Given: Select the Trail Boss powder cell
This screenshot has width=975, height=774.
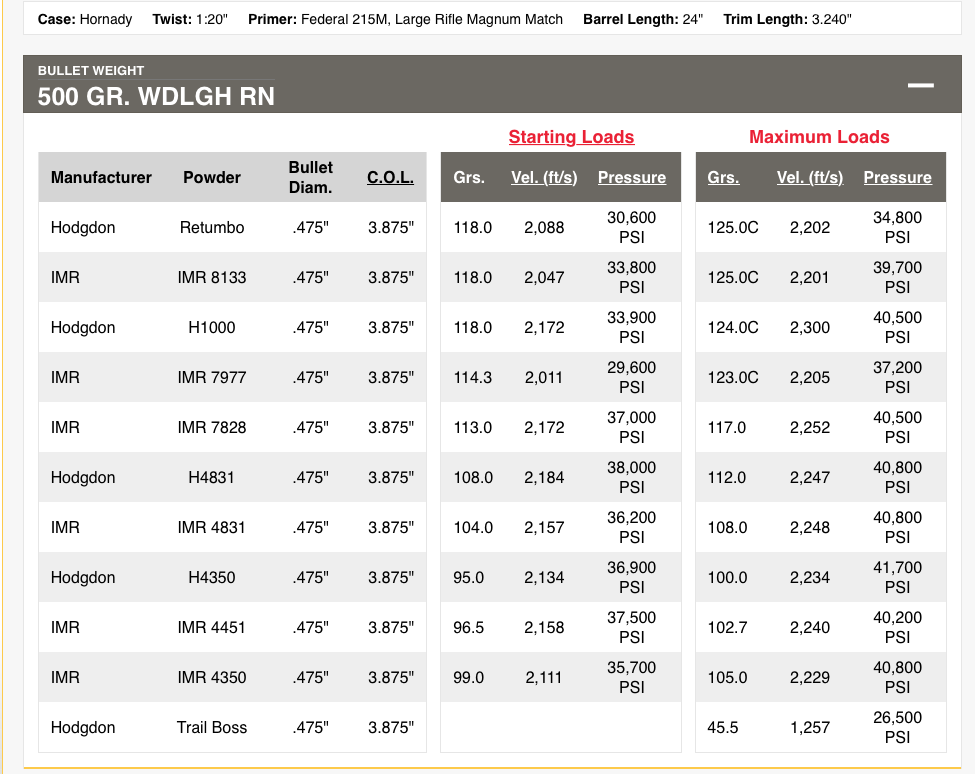Looking at the screenshot, I should click(x=212, y=727).
